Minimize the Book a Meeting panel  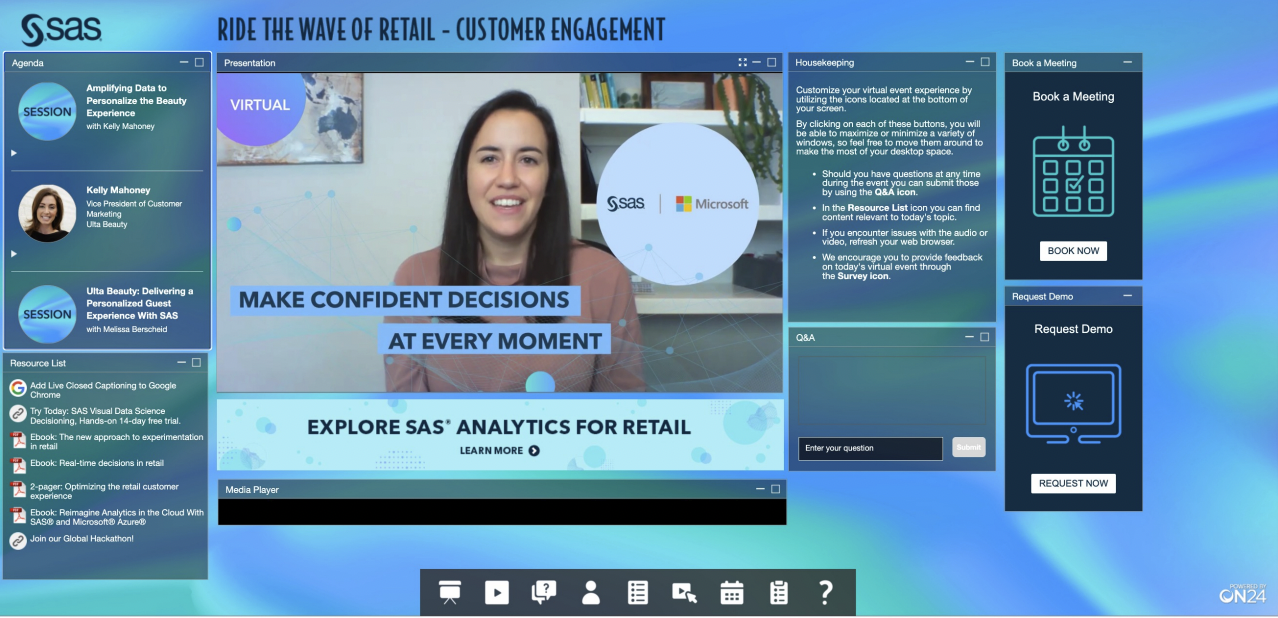pyautogui.click(x=1128, y=62)
